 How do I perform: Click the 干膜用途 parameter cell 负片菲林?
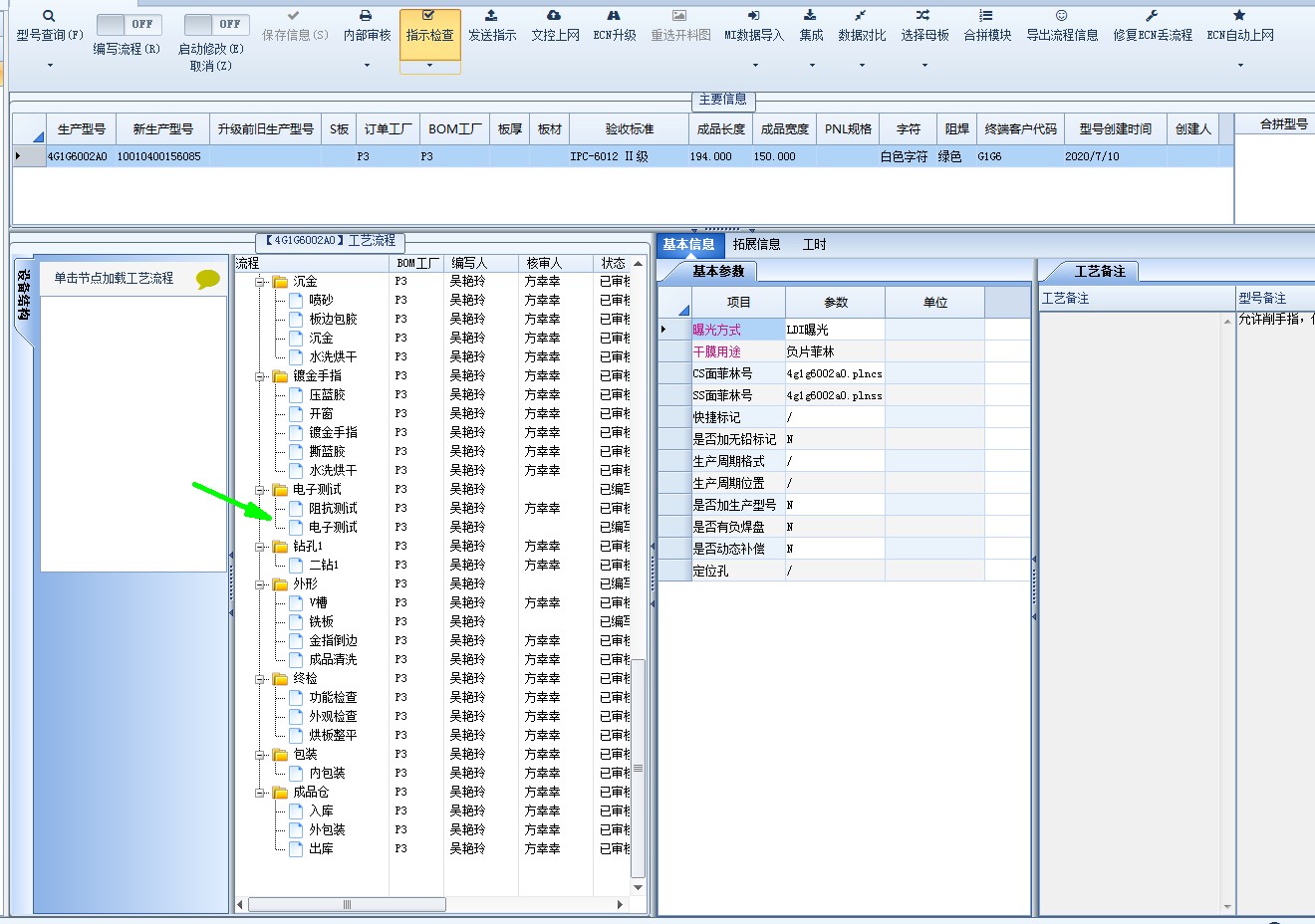tap(835, 351)
